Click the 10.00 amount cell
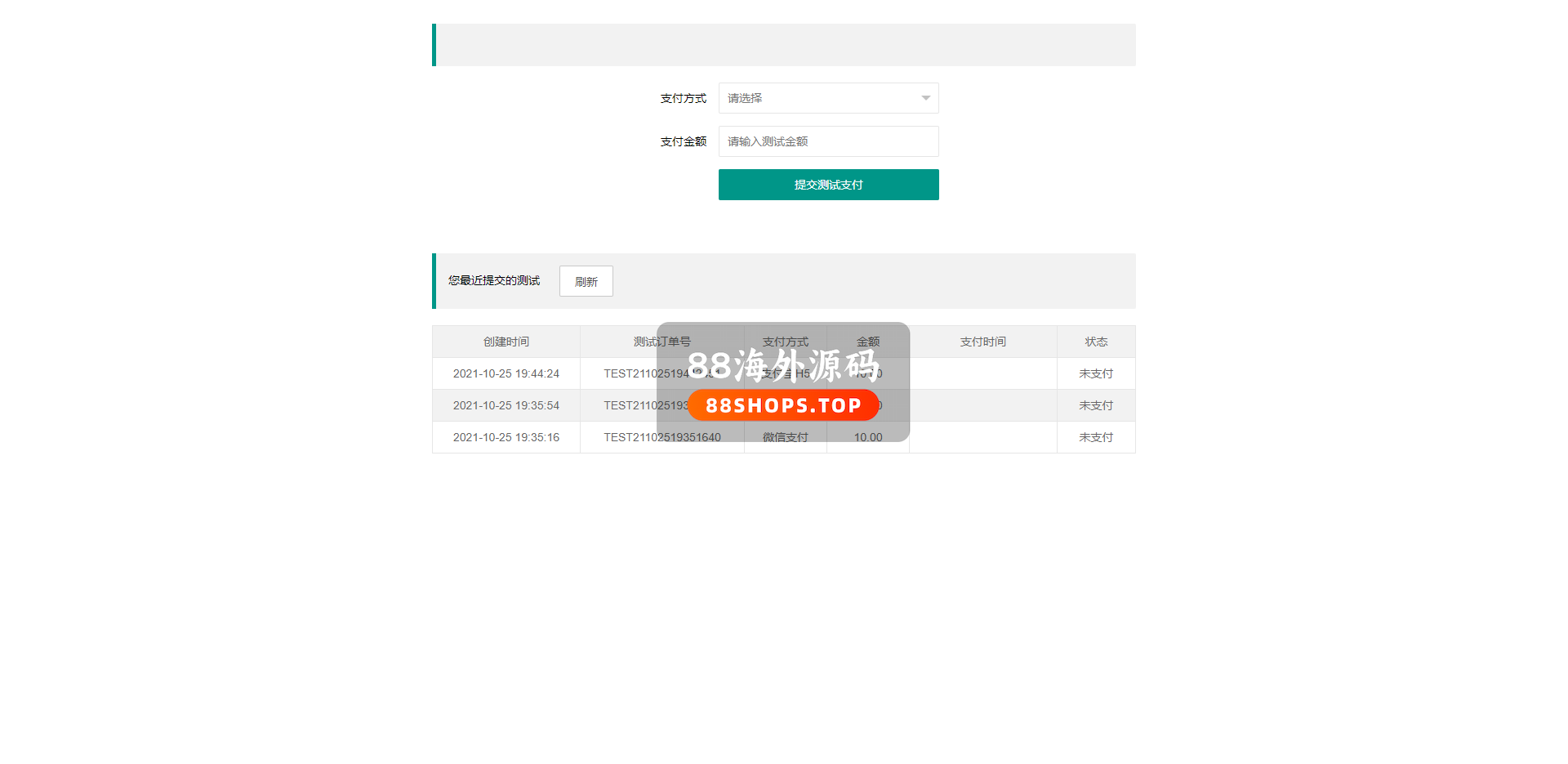This screenshot has width=1568, height=764. 867,437
